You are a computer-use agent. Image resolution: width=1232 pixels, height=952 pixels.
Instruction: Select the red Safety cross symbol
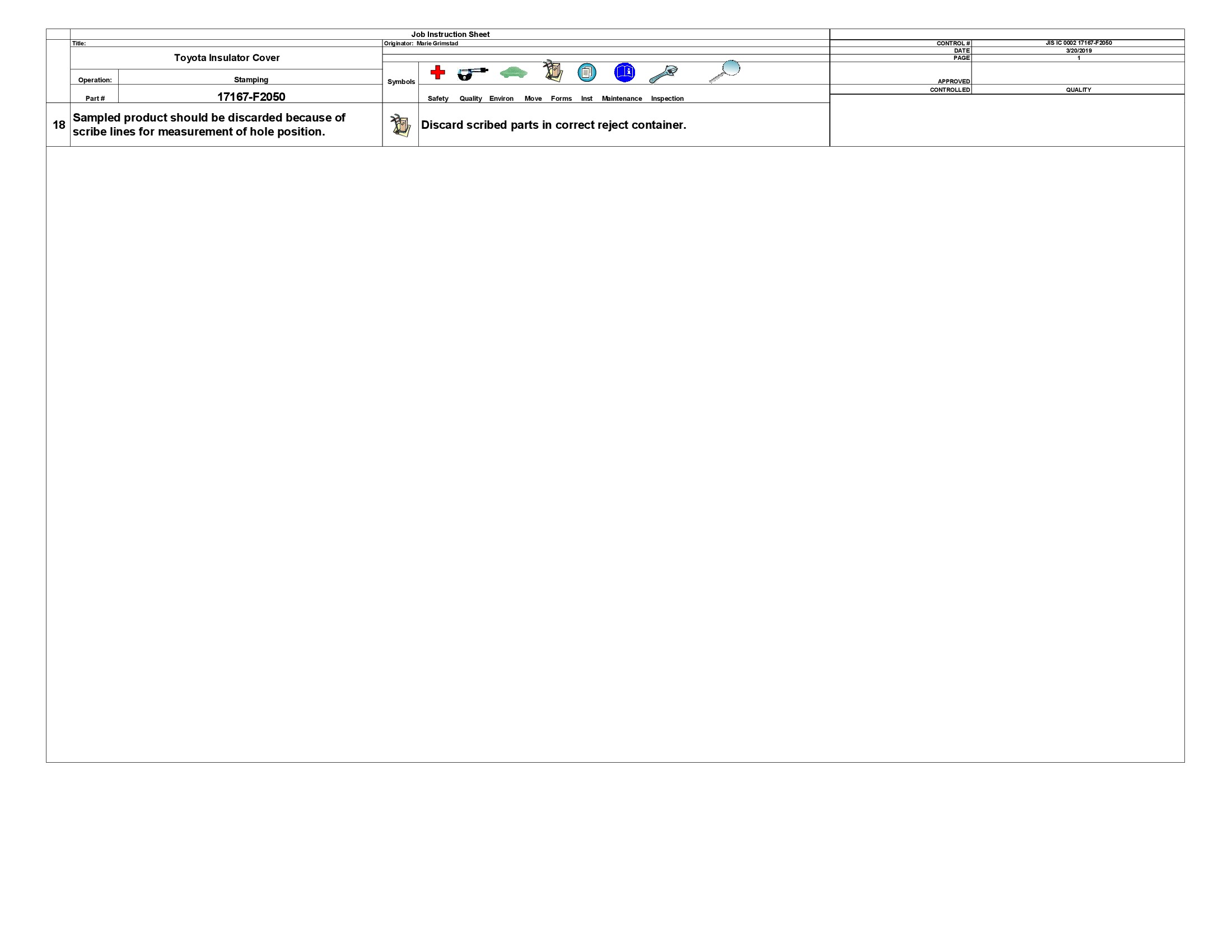click(x=437, y=72)
